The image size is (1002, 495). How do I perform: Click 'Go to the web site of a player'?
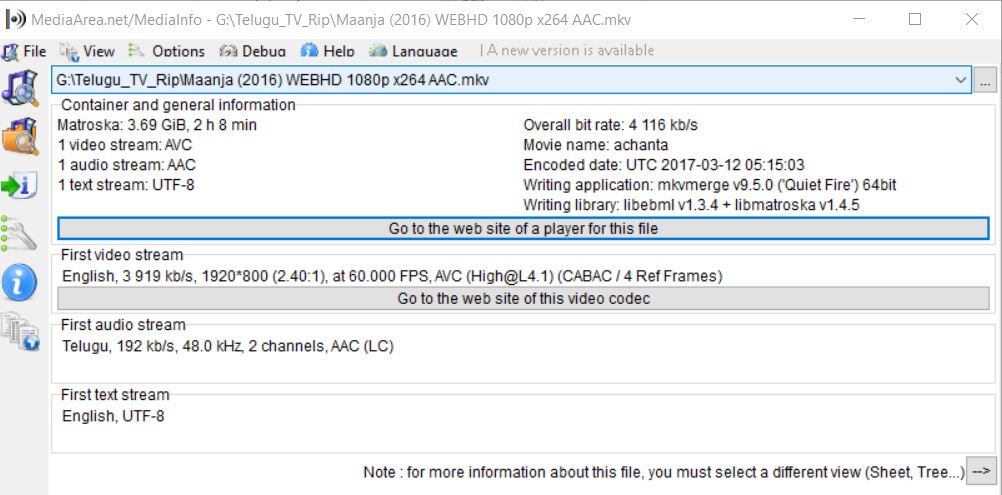pos(523,229)
